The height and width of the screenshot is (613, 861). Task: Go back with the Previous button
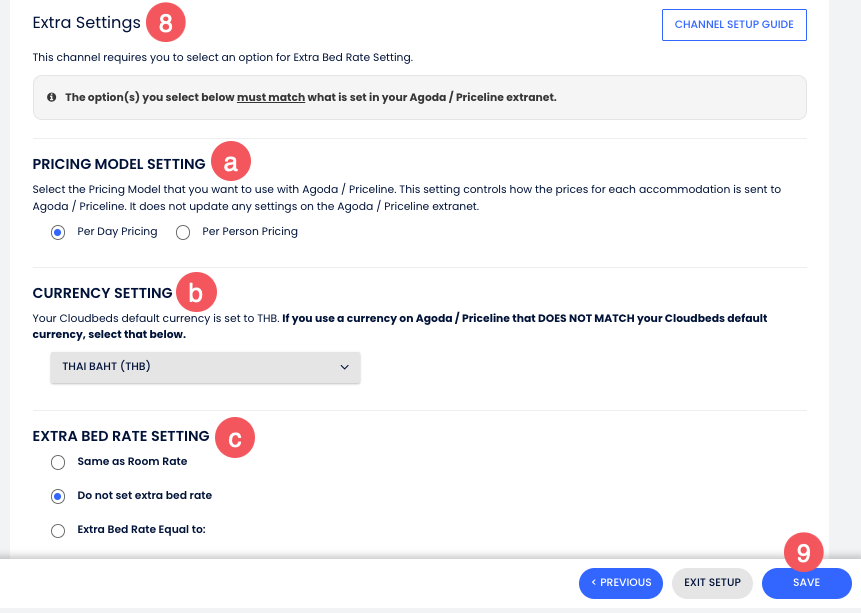point(620,583)
